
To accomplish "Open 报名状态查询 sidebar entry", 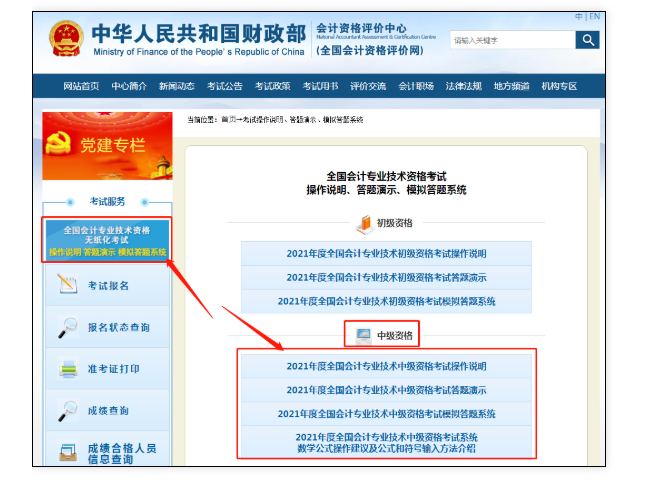I will point(107,327).
